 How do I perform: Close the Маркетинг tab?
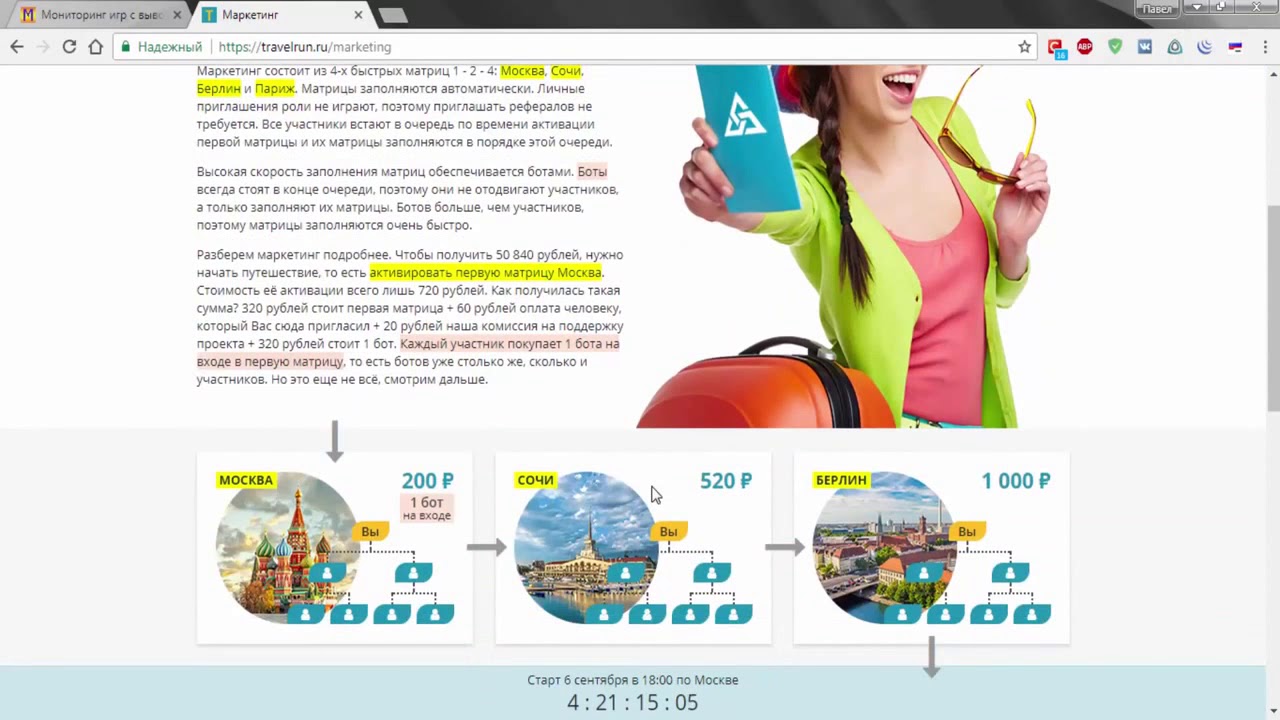pos(358,15)
